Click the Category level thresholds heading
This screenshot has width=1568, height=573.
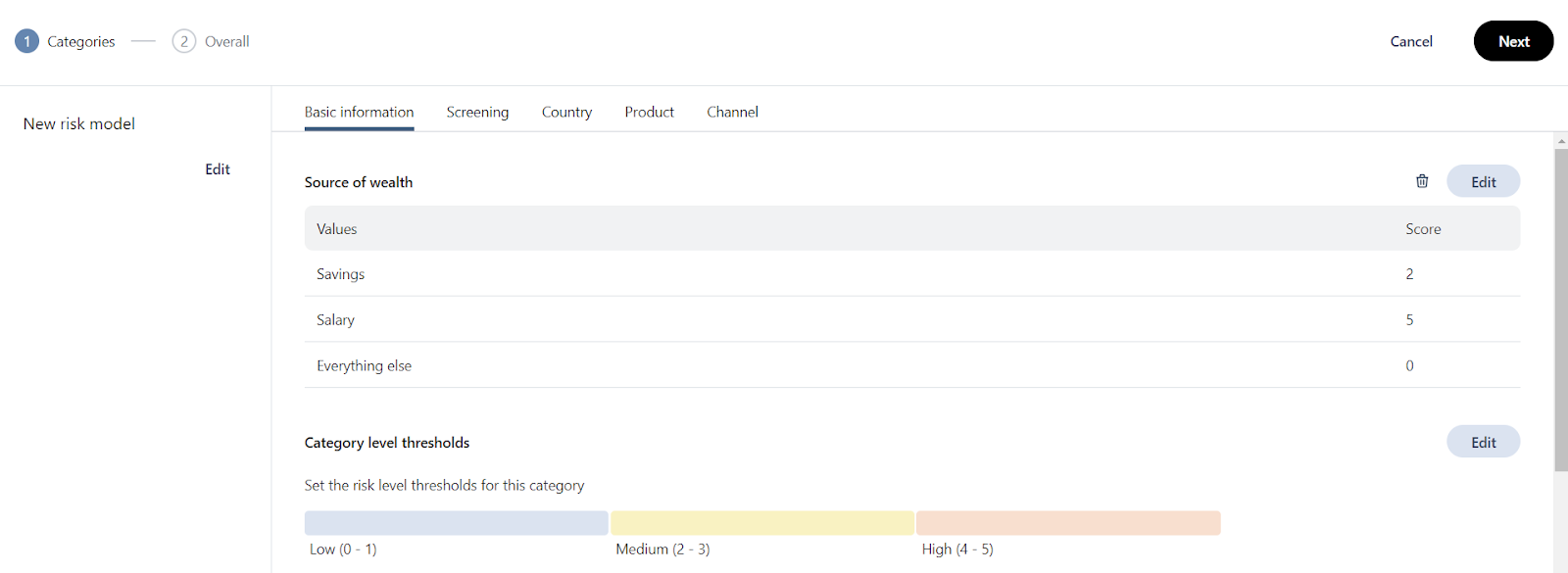tap(387, 443)
